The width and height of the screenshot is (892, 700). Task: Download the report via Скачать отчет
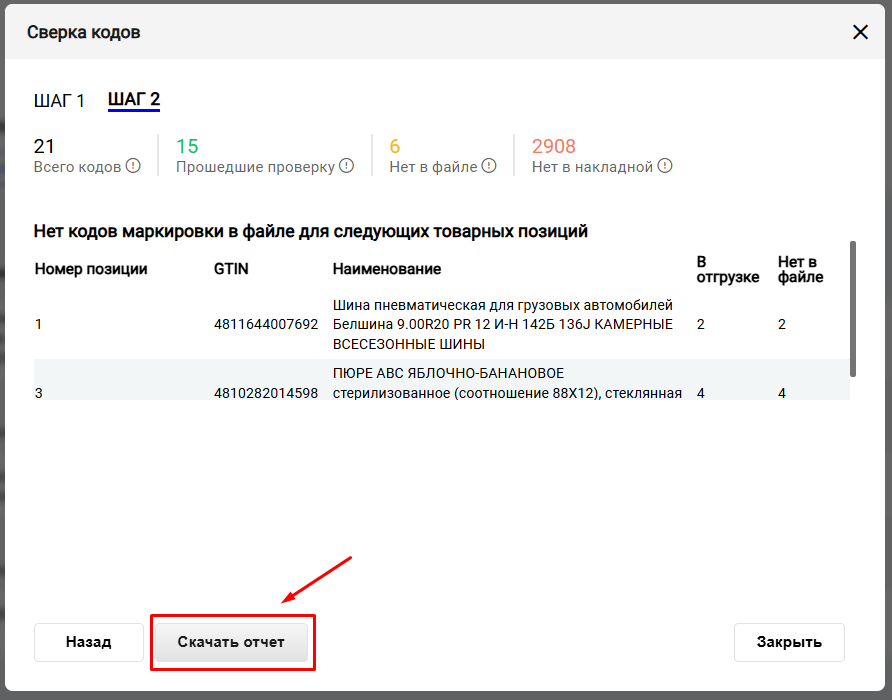[x=232, y=642]
